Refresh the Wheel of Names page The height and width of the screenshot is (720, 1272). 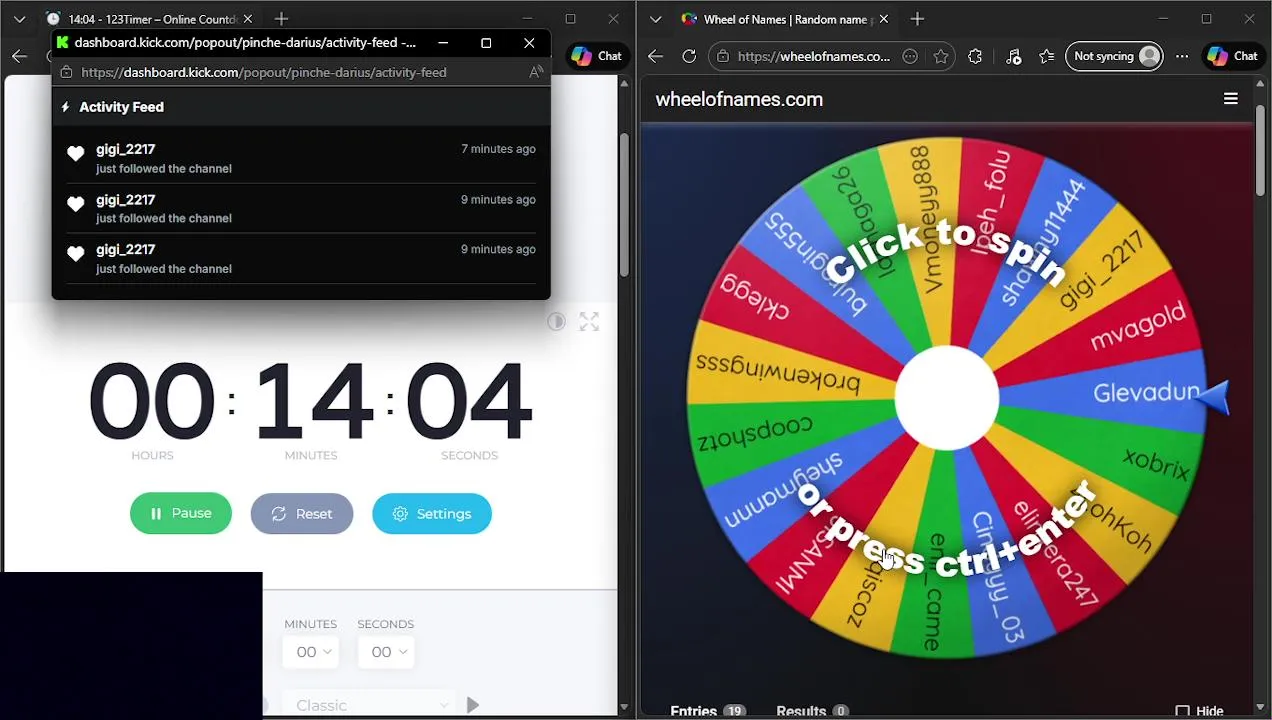pyautogui.click(x=689, y=56)
